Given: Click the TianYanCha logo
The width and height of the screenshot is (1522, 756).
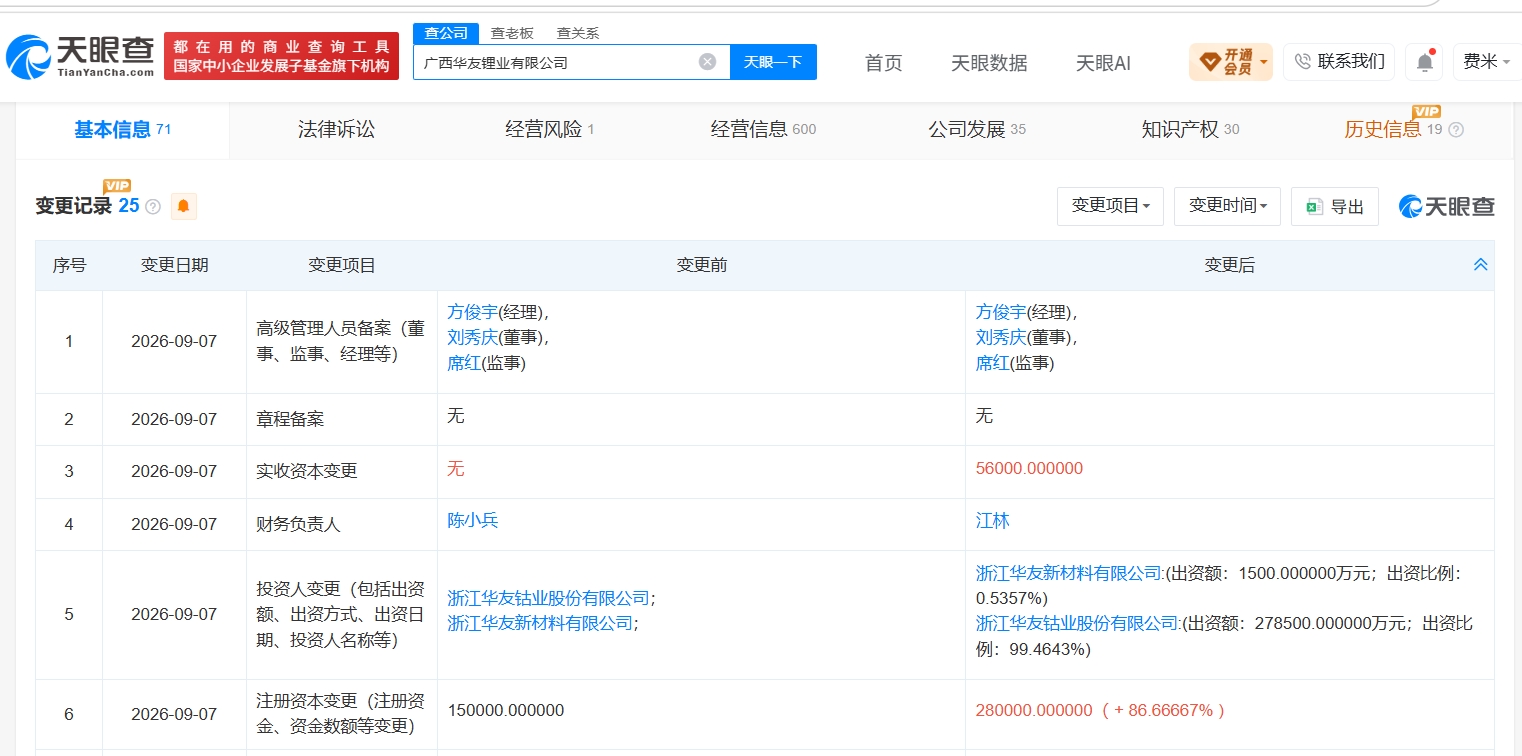Looking at the screenshot, I should [80, 56].
